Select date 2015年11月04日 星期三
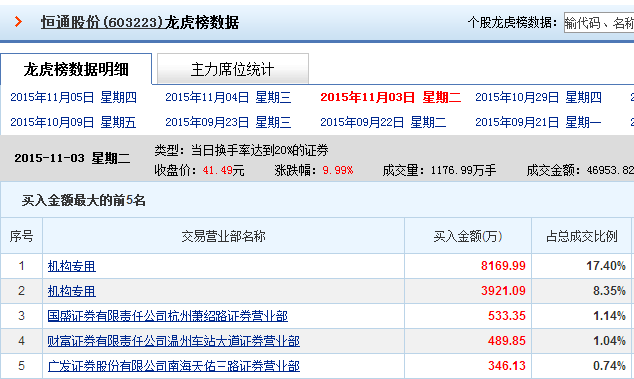The width and height of the screenshot is (634, 379). pos(228,97)
